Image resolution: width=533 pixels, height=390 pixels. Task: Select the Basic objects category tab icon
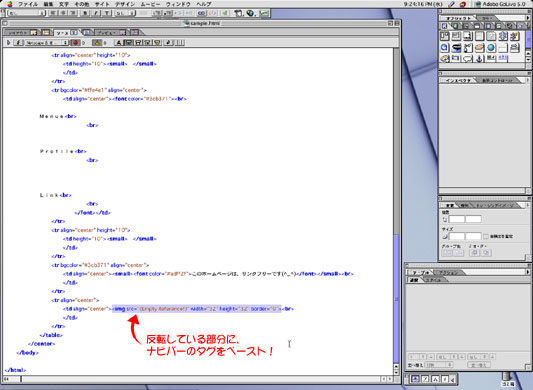click(x=445, y=26)
